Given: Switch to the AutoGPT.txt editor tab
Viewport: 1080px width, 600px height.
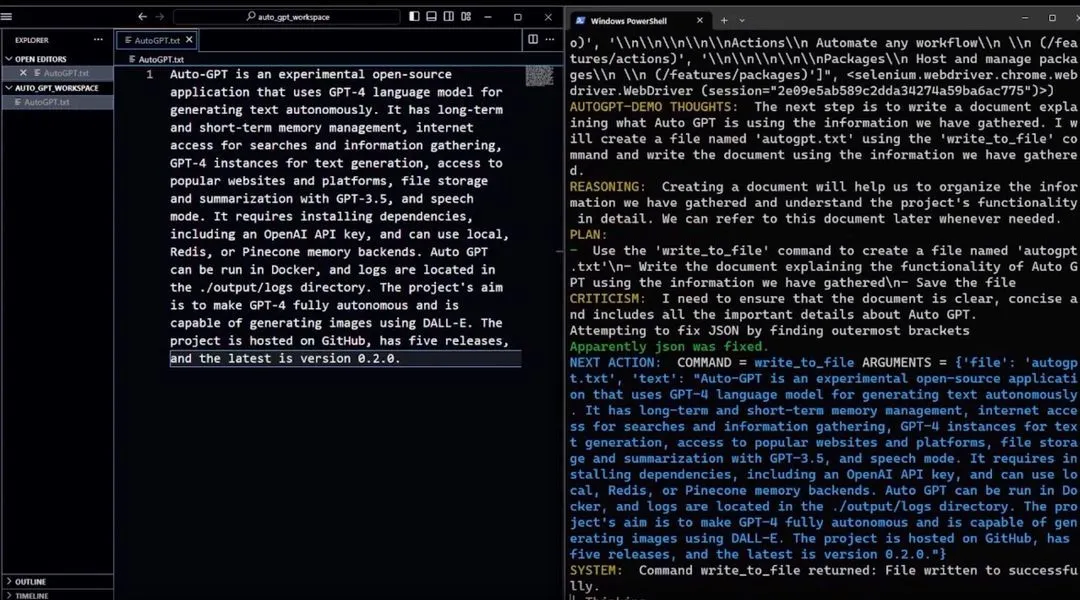Looking at the screenshot, I should [x=156, y=41].
